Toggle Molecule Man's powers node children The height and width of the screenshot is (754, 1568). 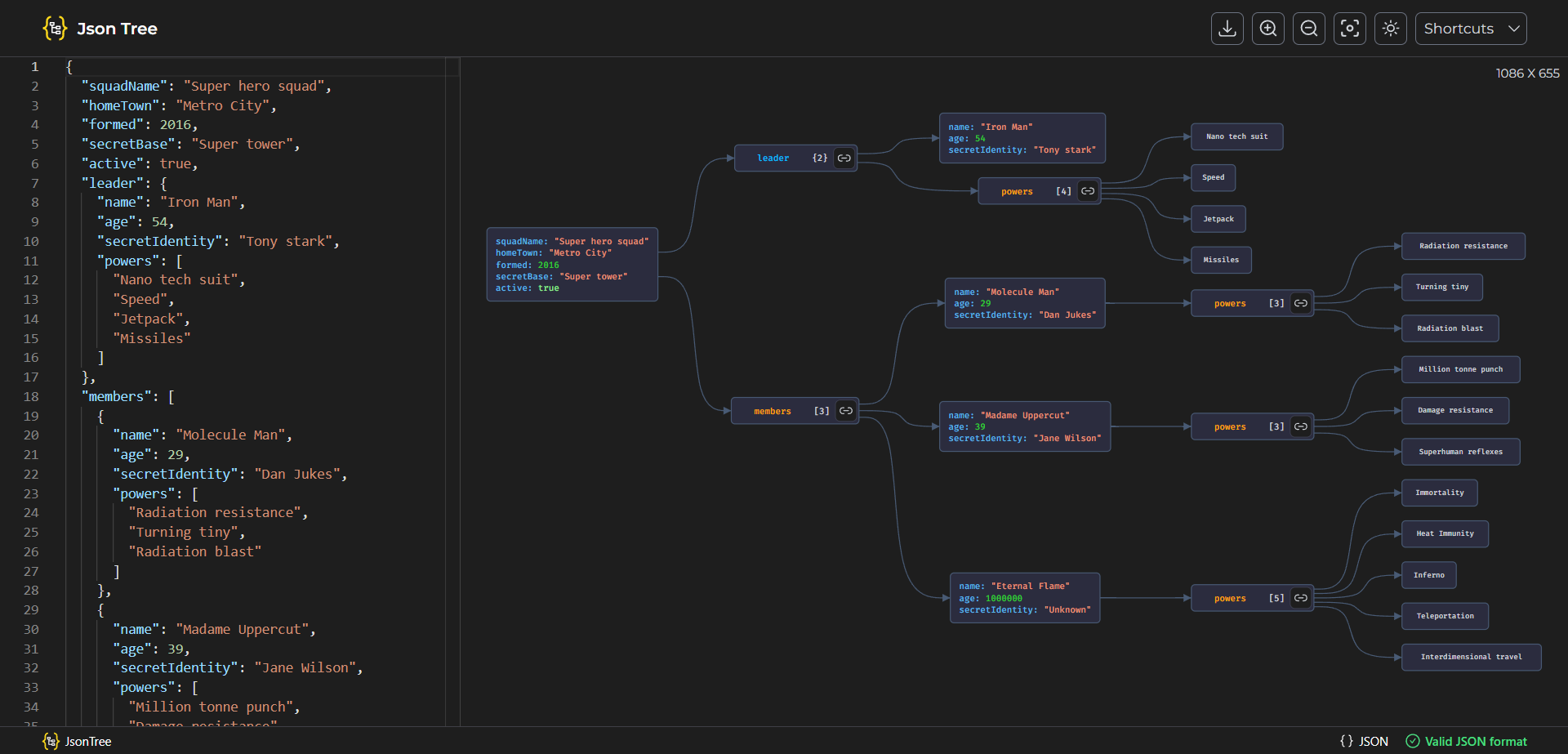coord(1301,303)
